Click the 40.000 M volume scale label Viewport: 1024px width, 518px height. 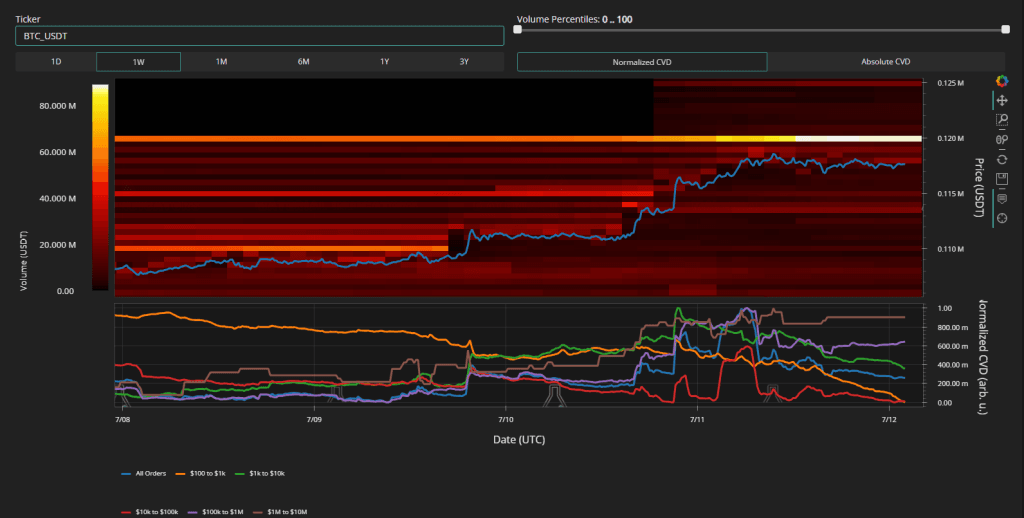pyautogui.click(x=59, y=199)
